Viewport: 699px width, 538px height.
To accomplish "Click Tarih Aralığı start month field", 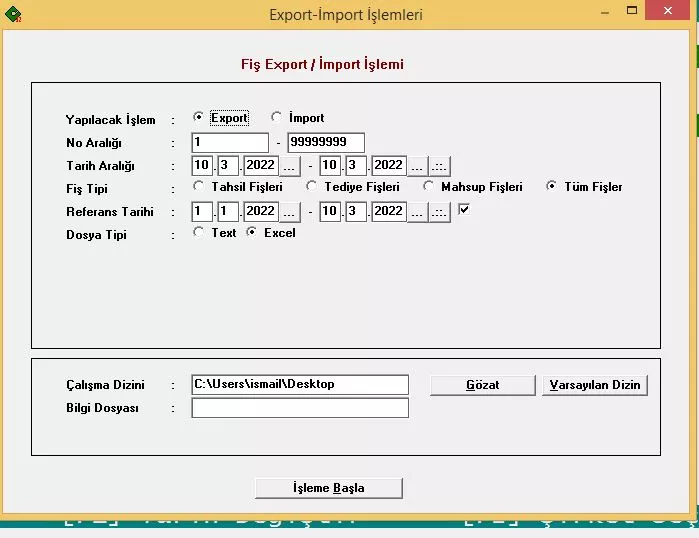I will 228,165.
